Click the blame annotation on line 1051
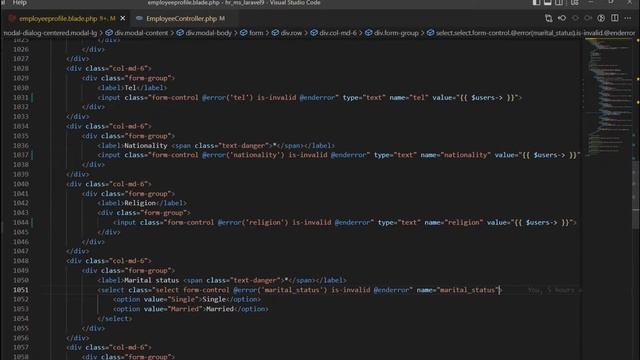640x360 pixels. coord(554,290)
